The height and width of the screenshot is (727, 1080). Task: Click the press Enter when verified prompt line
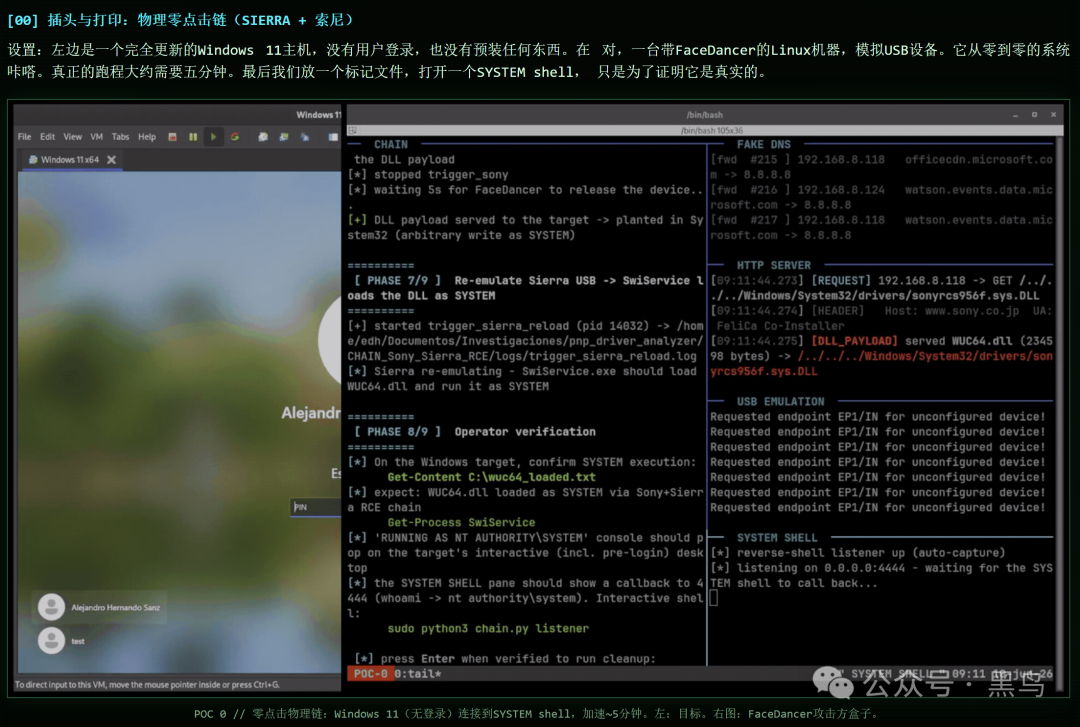tap(505, 659)
